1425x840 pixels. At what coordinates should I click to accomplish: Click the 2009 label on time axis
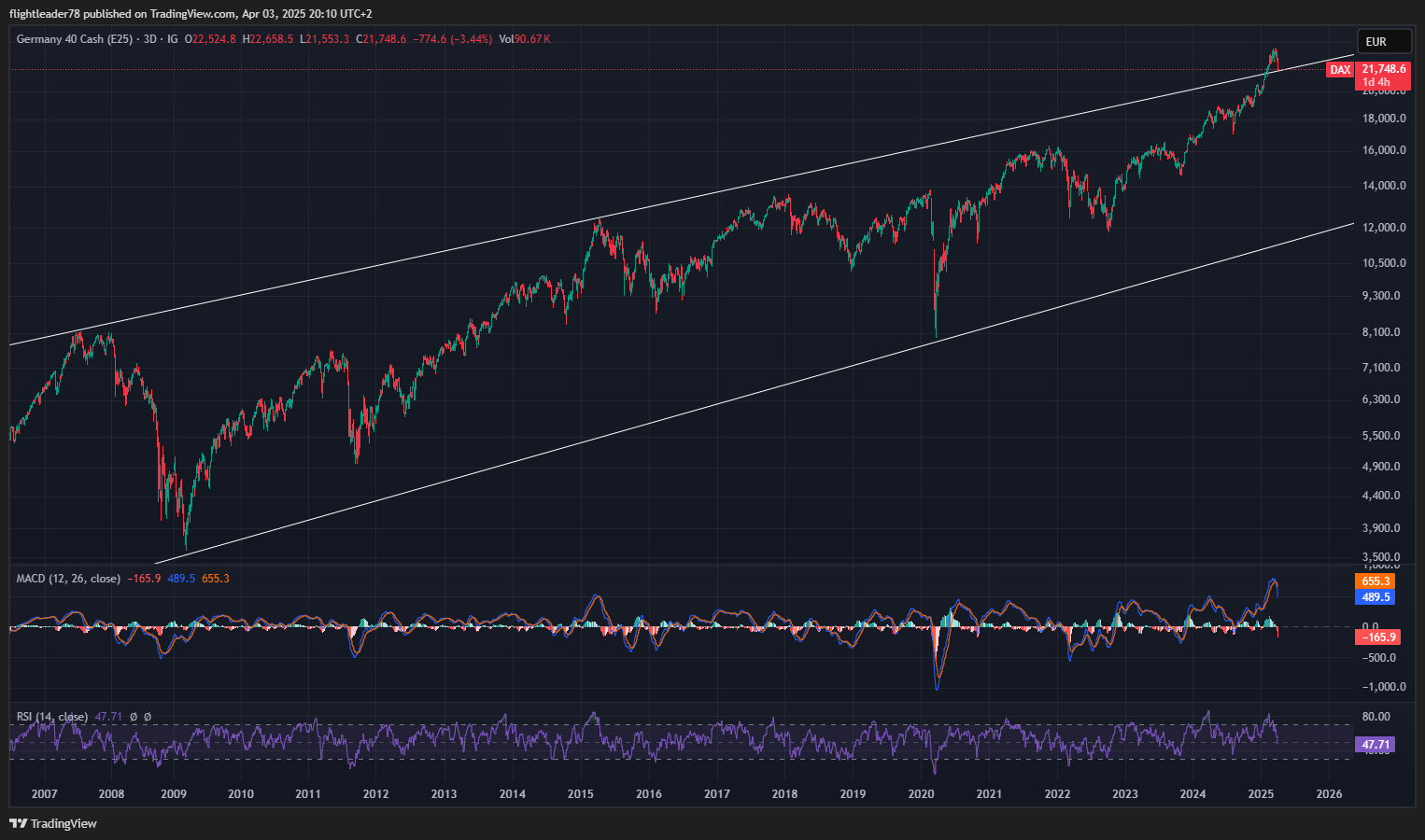[x=174, y=794]
